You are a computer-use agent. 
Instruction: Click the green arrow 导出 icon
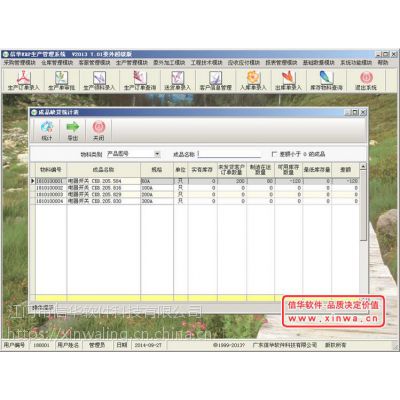pos(73,131)
